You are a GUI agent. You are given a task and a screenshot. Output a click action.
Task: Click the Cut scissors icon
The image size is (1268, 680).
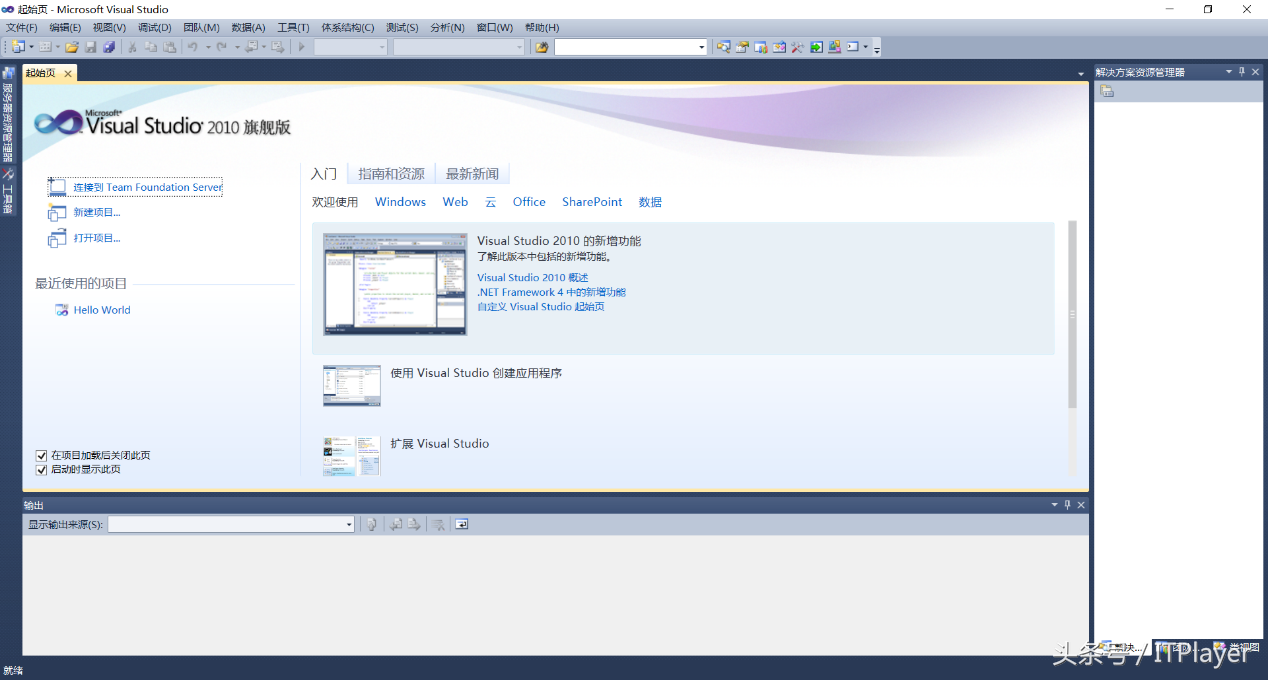click(x=132, y=47)
